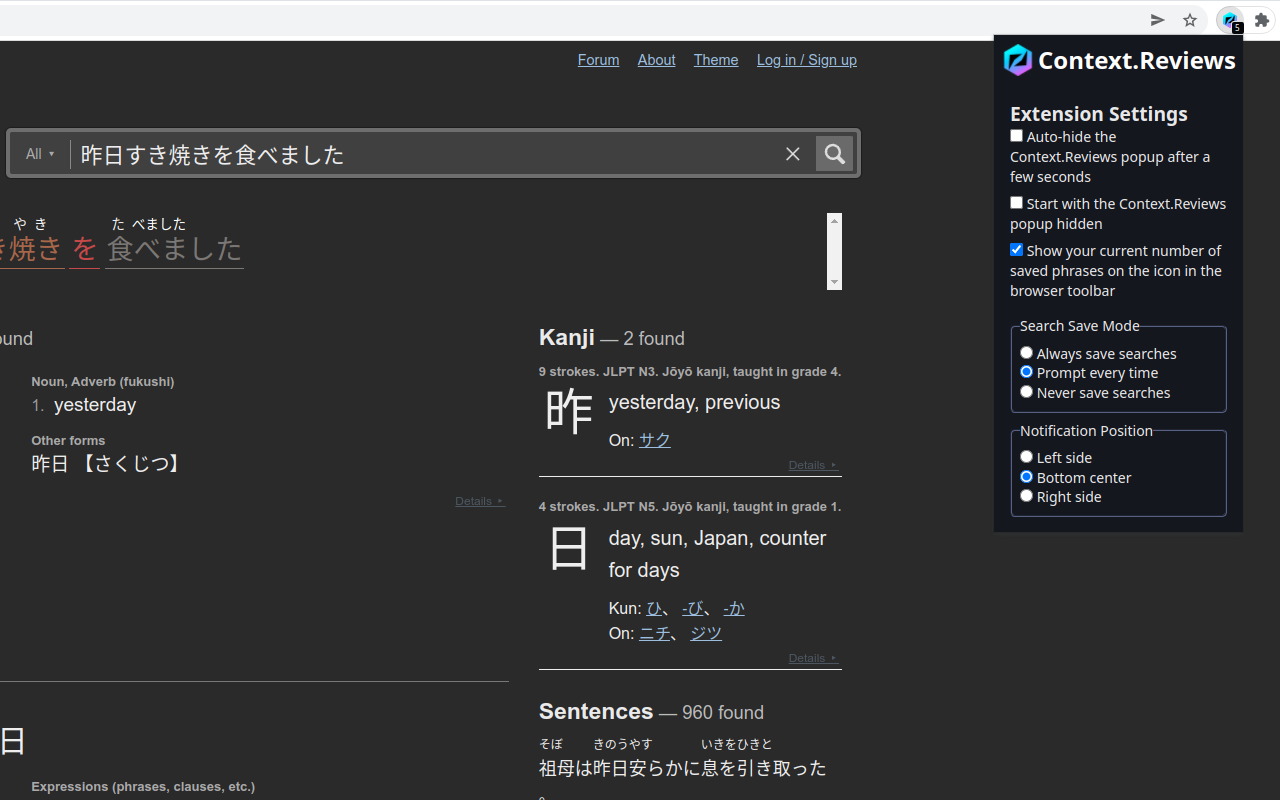Click the sentence scrollbar up arrow
This screenshot has width=1280, height=800.
[x=835, y=220]
